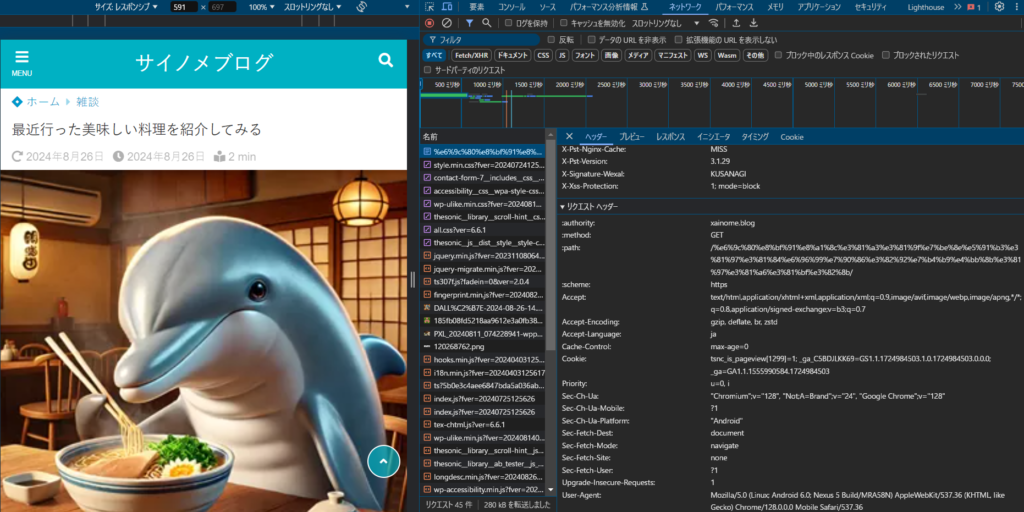Switch to the ソース Sources tab
1024x512 pixels.
[547, 7]
